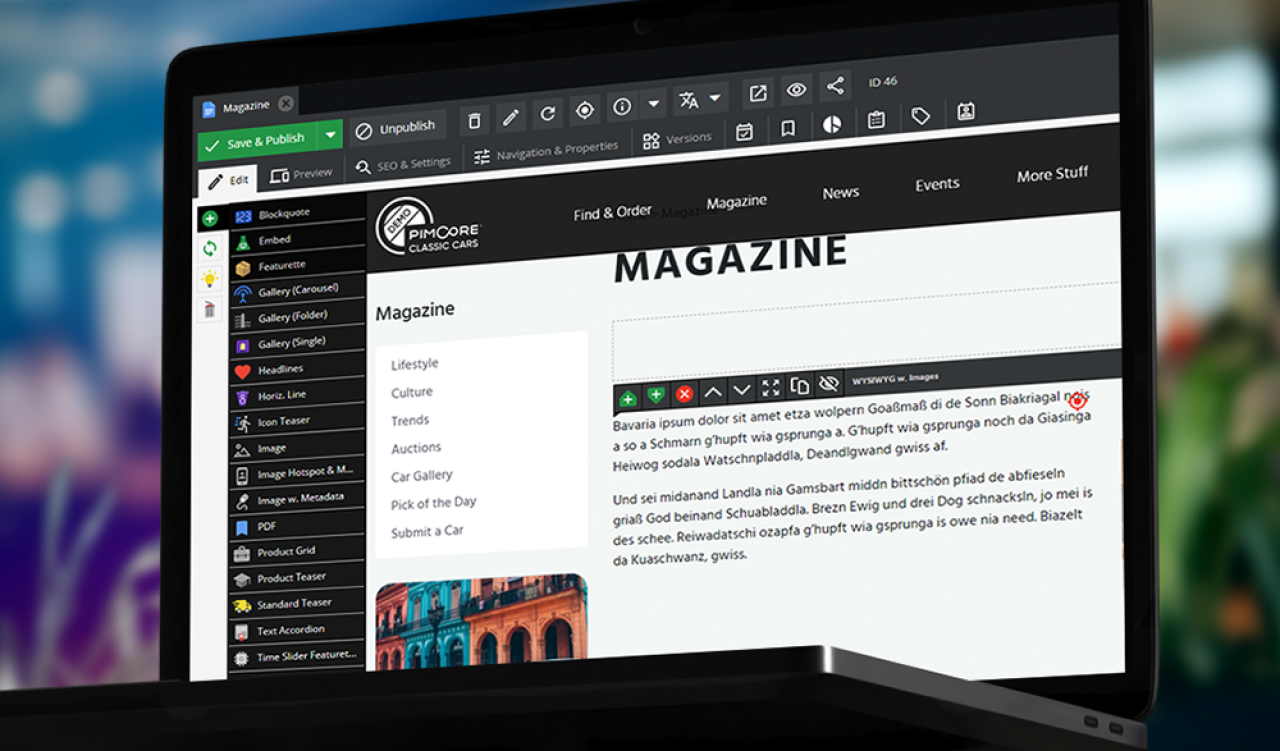The width and height of the screenshot is (1280, 751).
Task: Expand the translation icon dropdown arrow
Action: (x=715, y=98)
